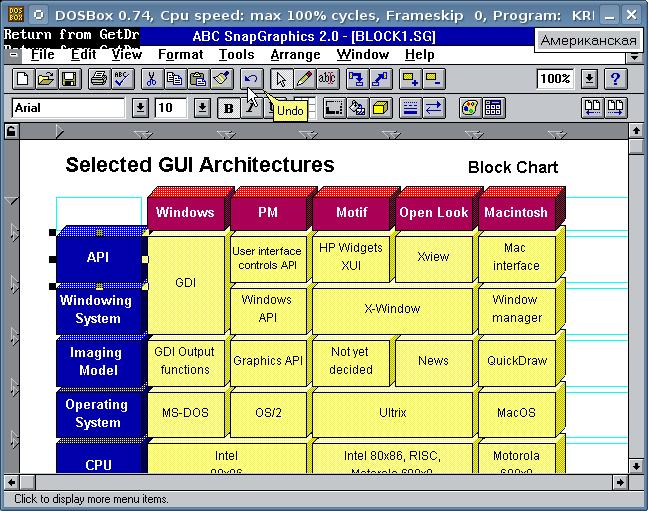Open the font size dropdown arrow
648x511 pixels.
tap(201, 108)
